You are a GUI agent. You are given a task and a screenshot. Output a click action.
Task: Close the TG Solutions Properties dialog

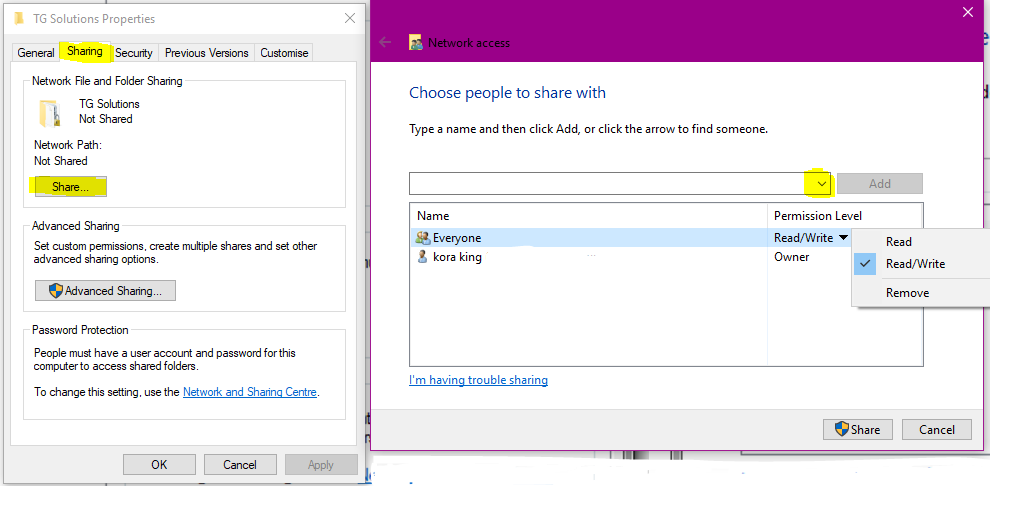pos(349,18)
